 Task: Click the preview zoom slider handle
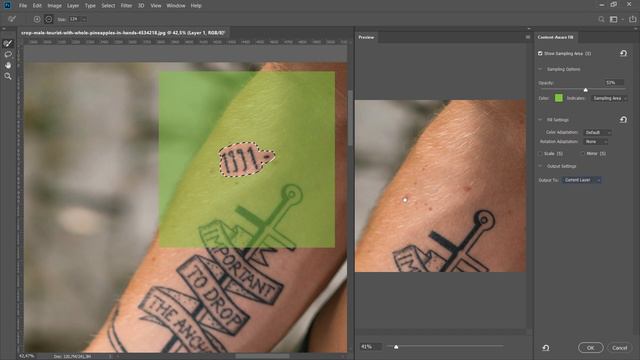396,347
